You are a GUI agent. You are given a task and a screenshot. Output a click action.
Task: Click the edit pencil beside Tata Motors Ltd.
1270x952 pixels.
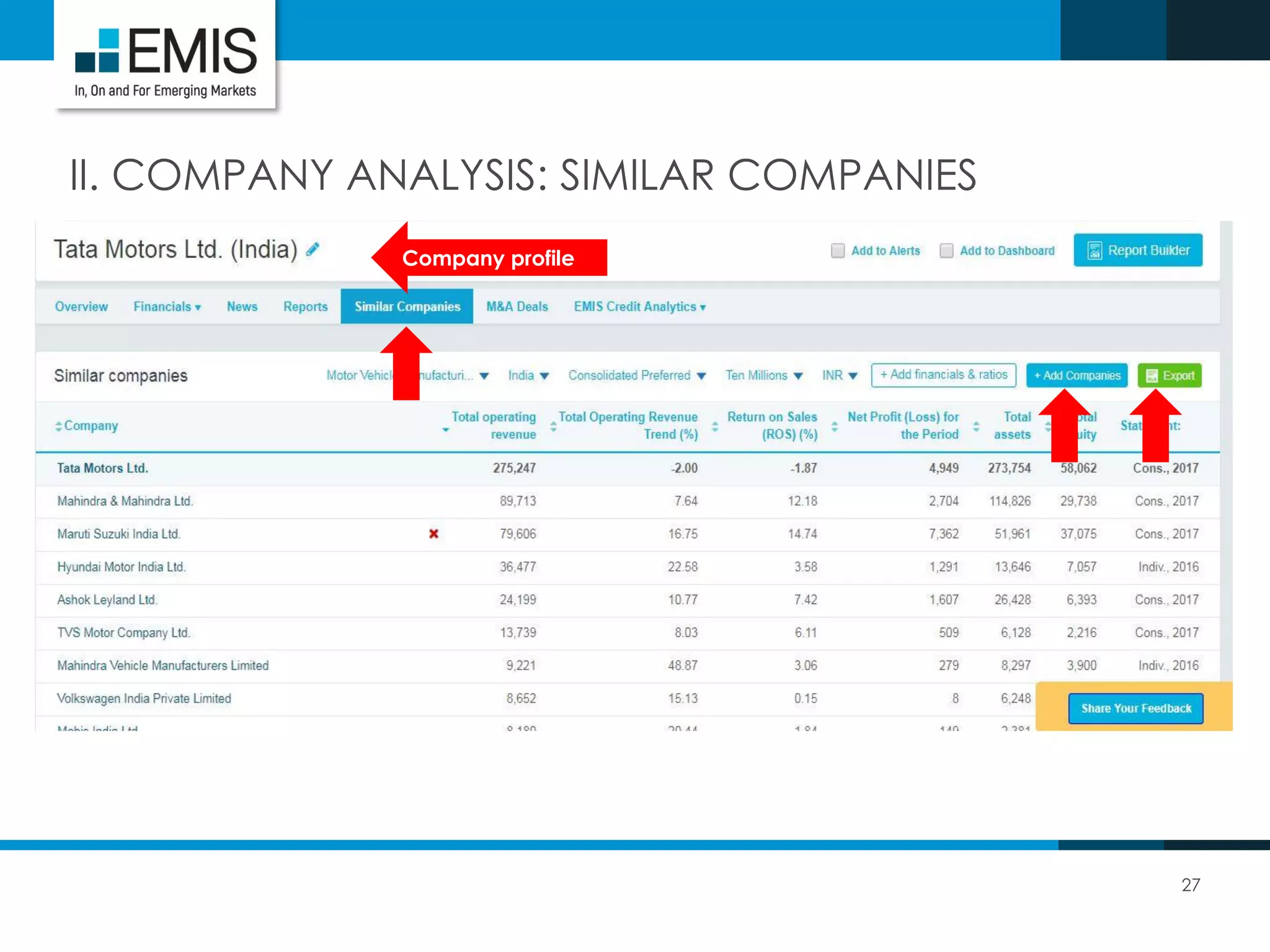313,249
